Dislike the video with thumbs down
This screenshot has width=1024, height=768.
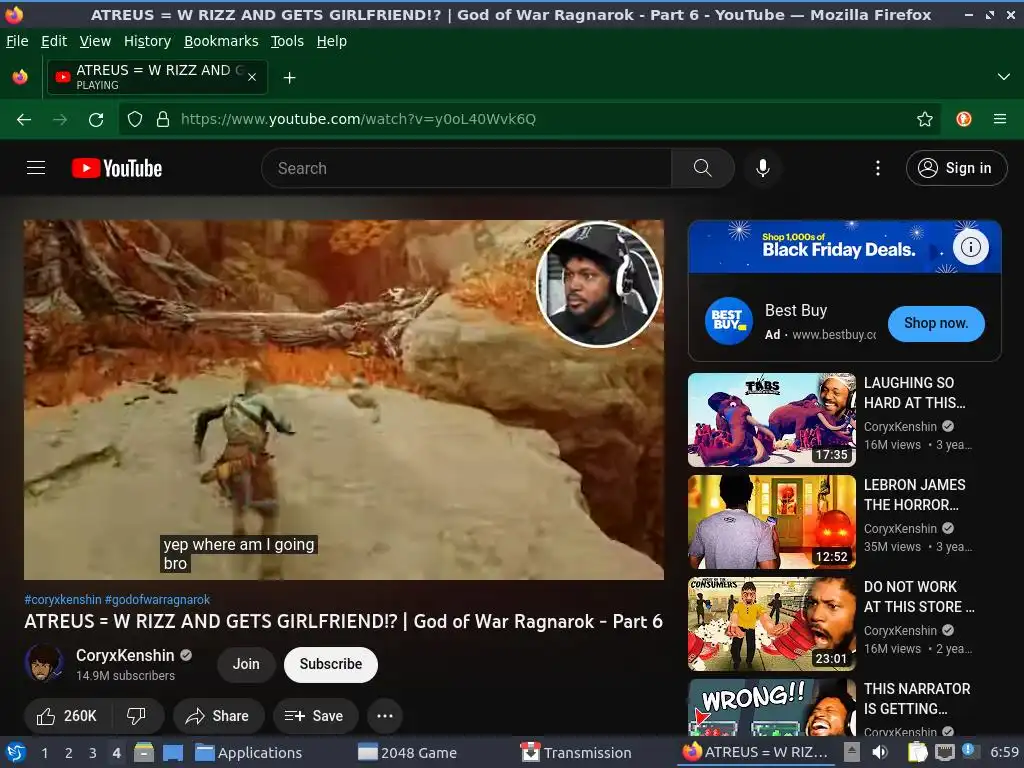click(x=136, y=716)
